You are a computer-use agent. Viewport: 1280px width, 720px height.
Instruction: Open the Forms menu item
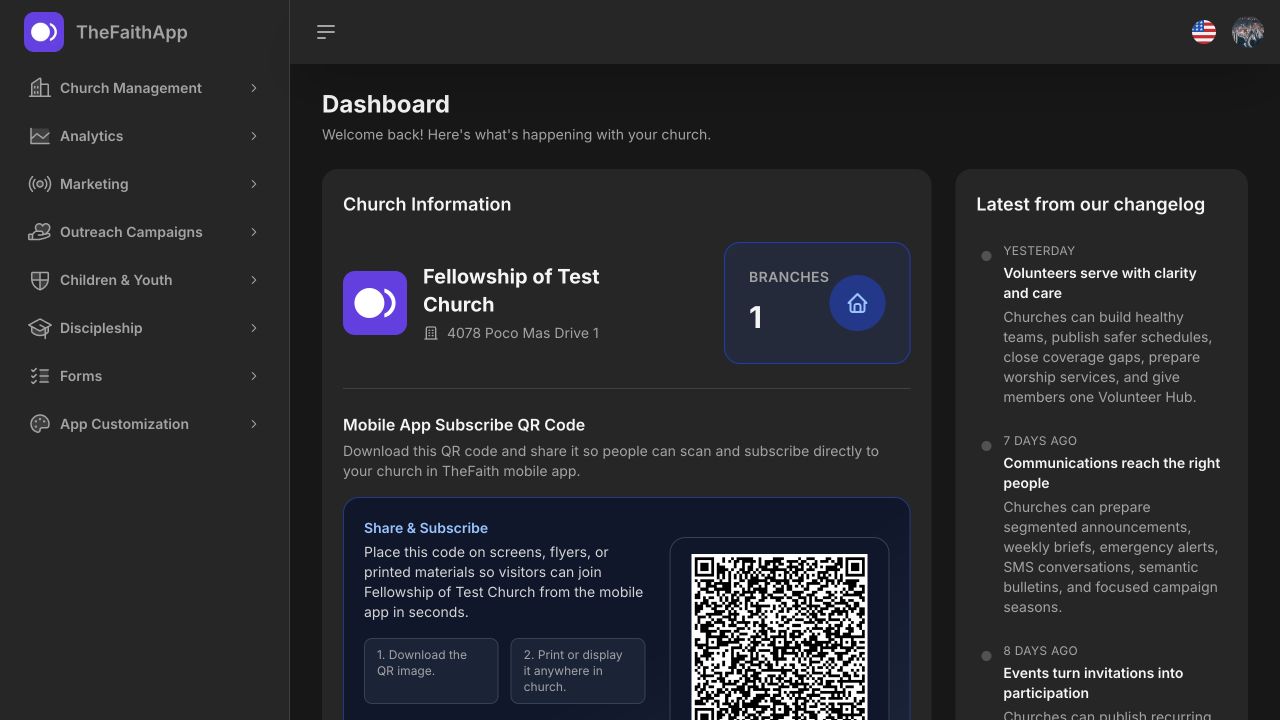coord(145,376)
